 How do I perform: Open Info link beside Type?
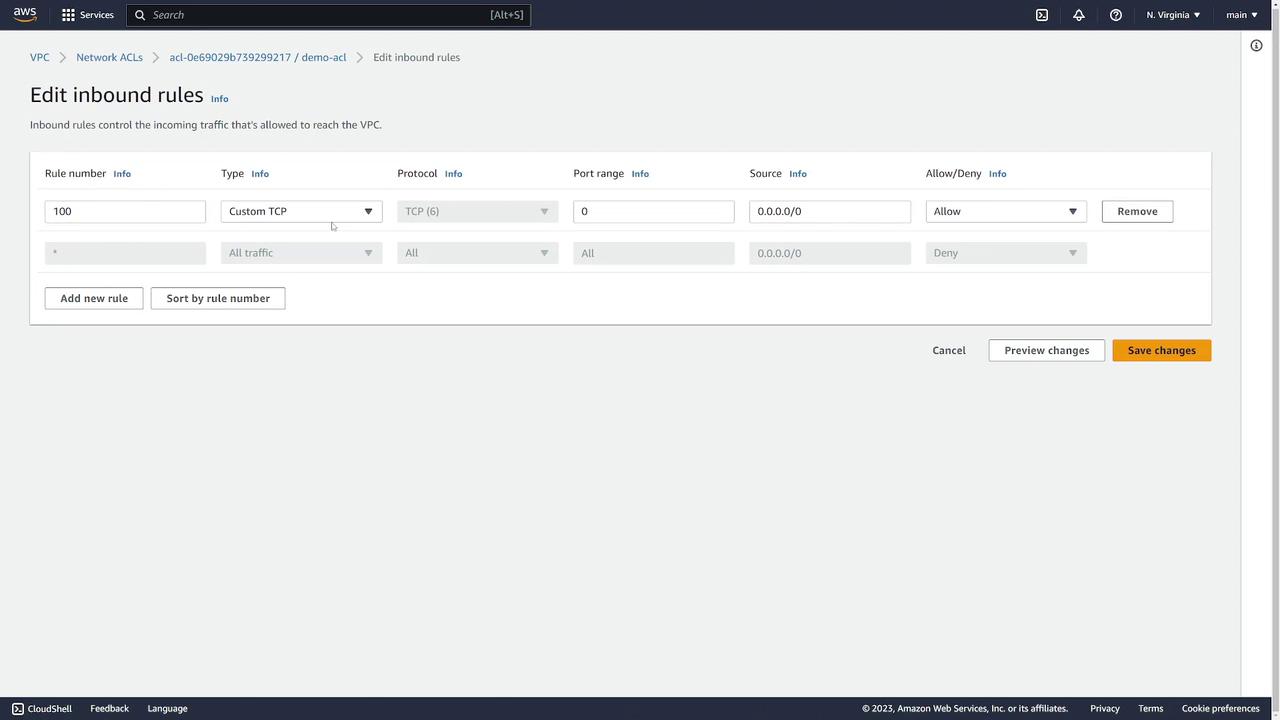(x=260, y=174)
